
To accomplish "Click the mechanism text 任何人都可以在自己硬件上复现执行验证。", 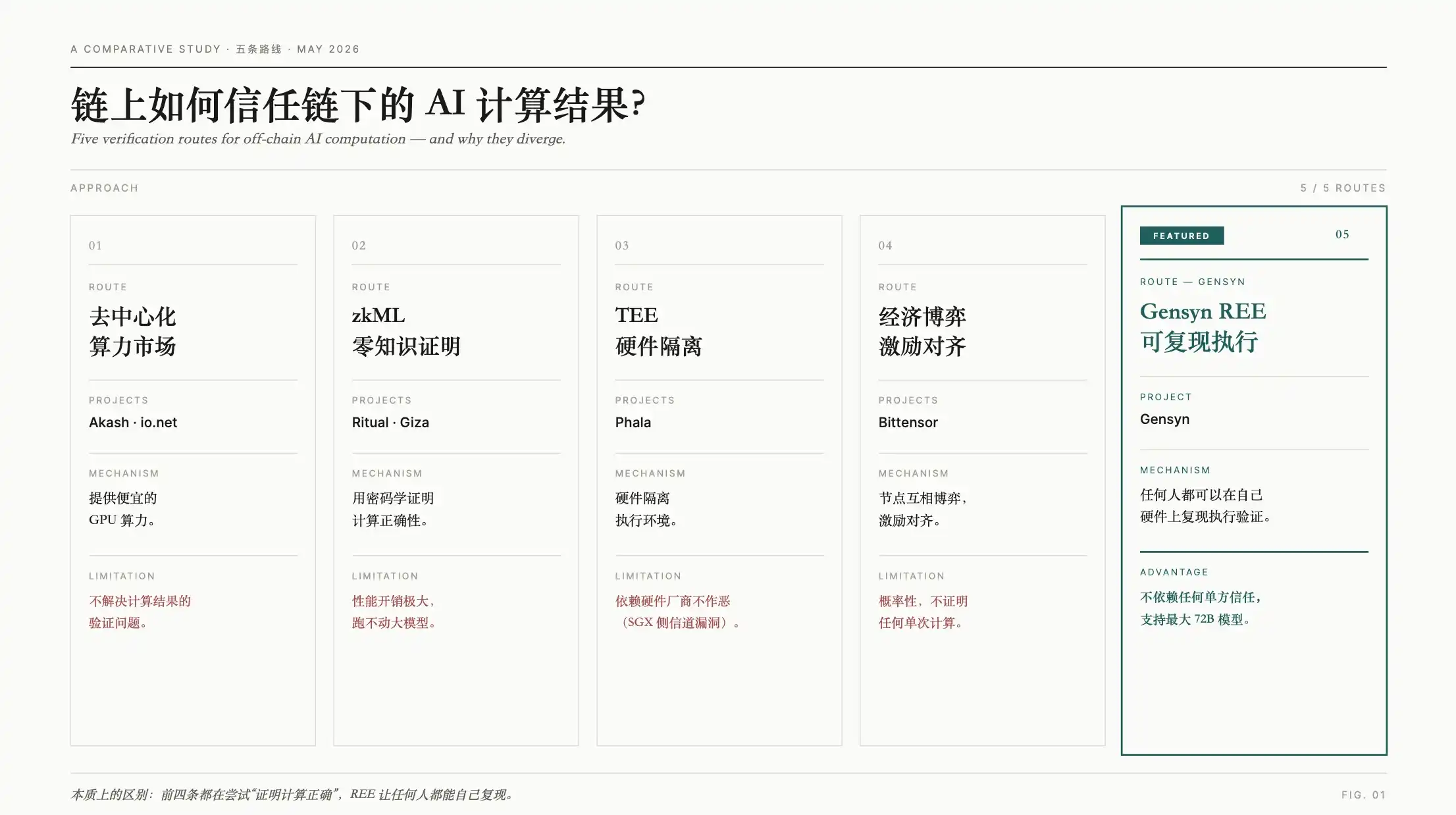I will coord(1206,506).
